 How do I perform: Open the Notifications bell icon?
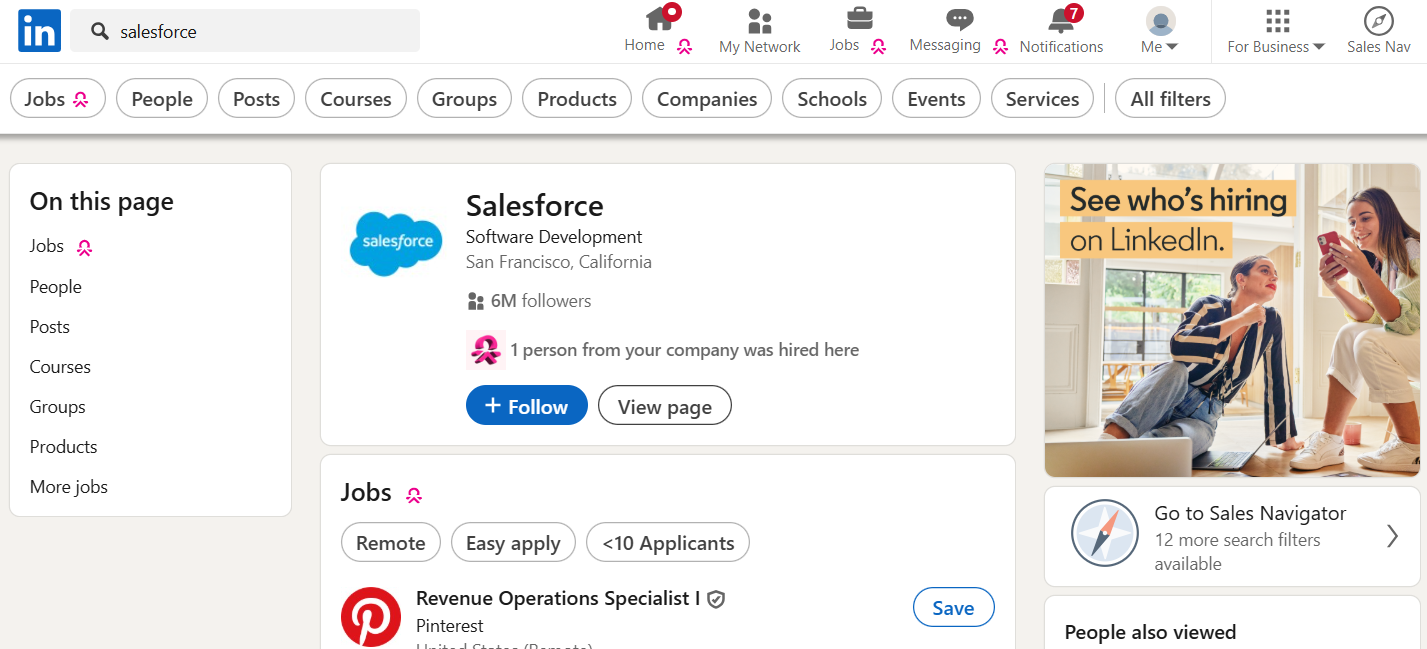(x=1061, y=20)
